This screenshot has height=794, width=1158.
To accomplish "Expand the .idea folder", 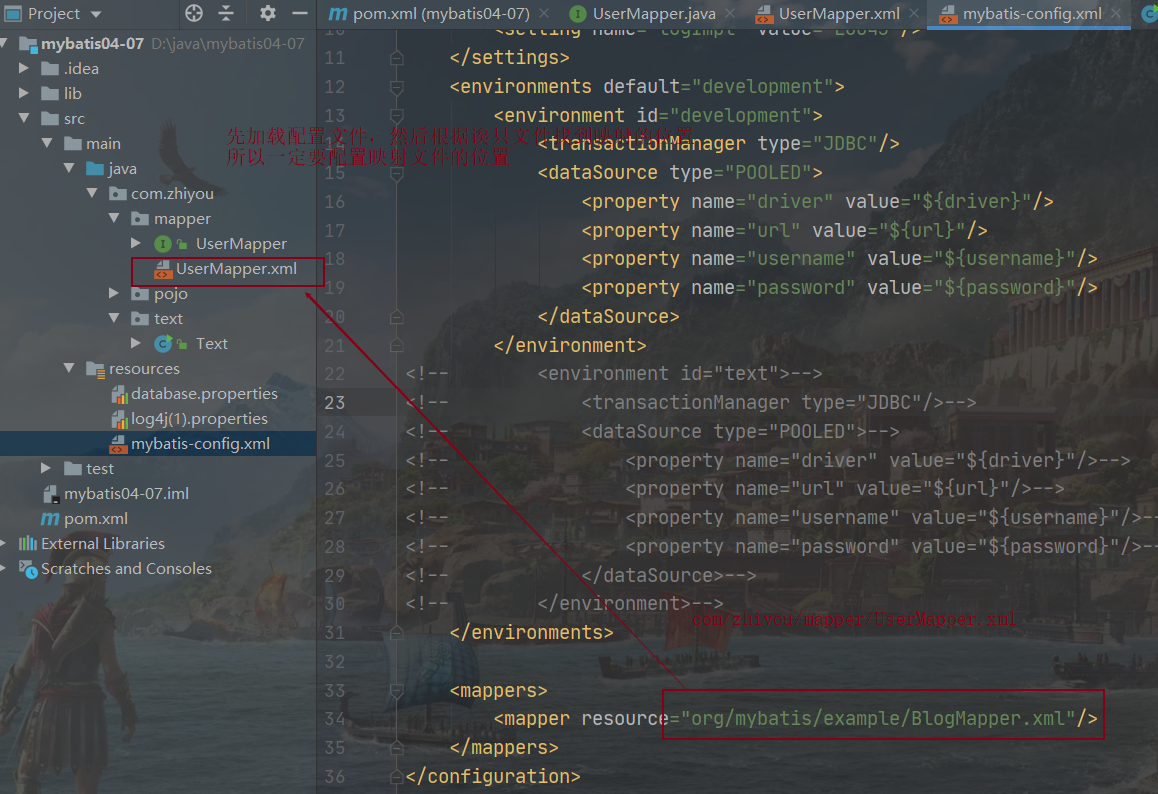I will coord(24,68).
